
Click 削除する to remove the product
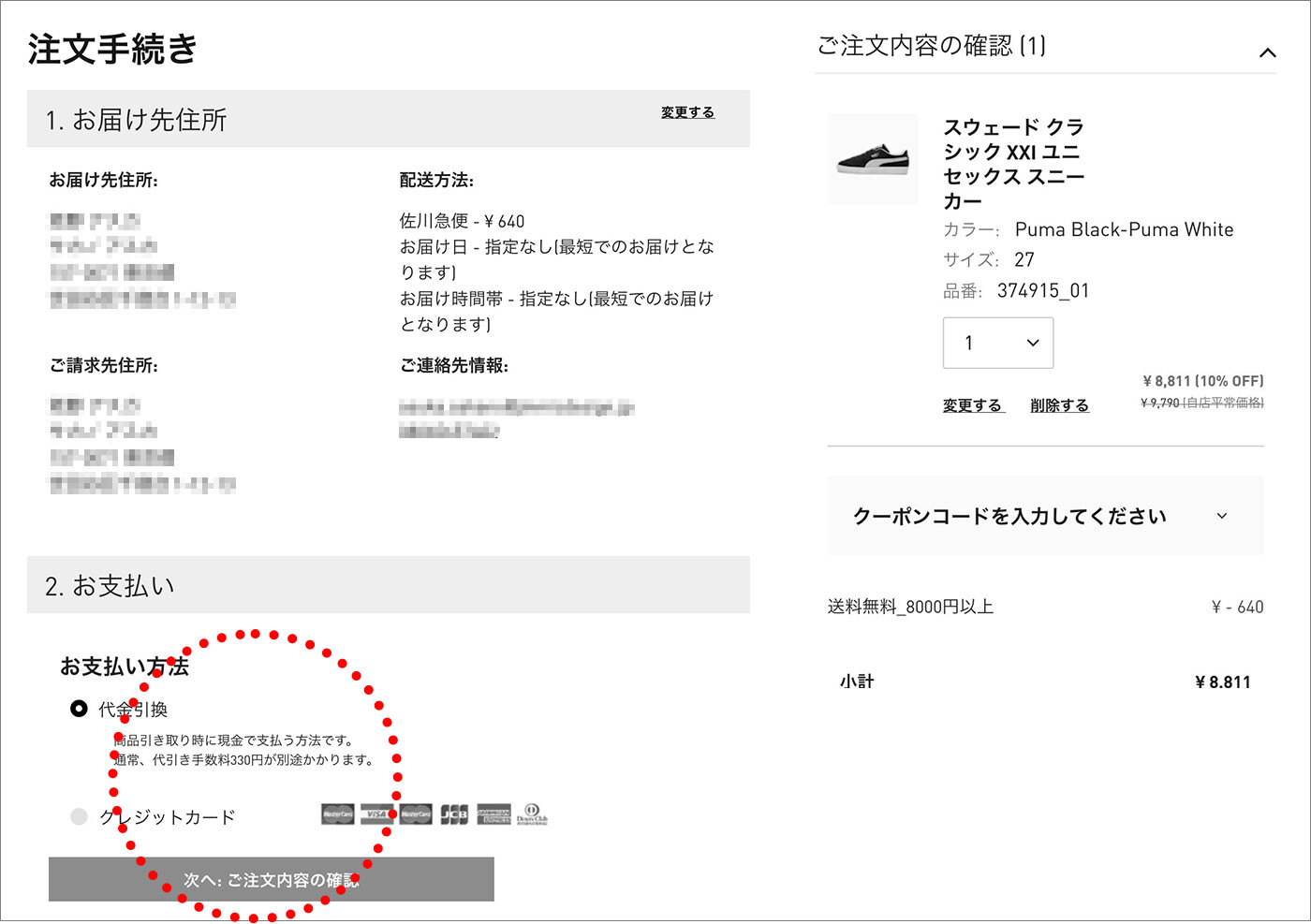pos(1059,405)
